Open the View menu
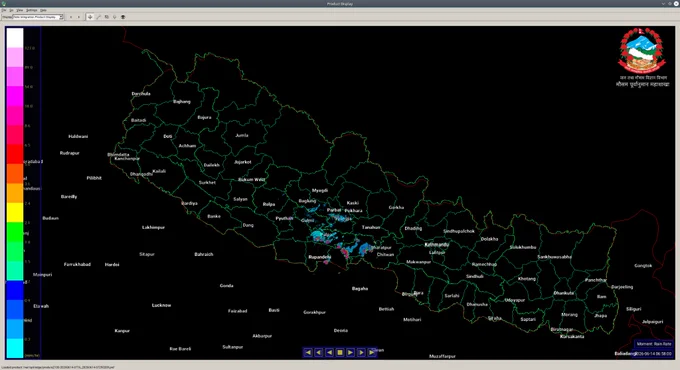 [x=20, y=10]
